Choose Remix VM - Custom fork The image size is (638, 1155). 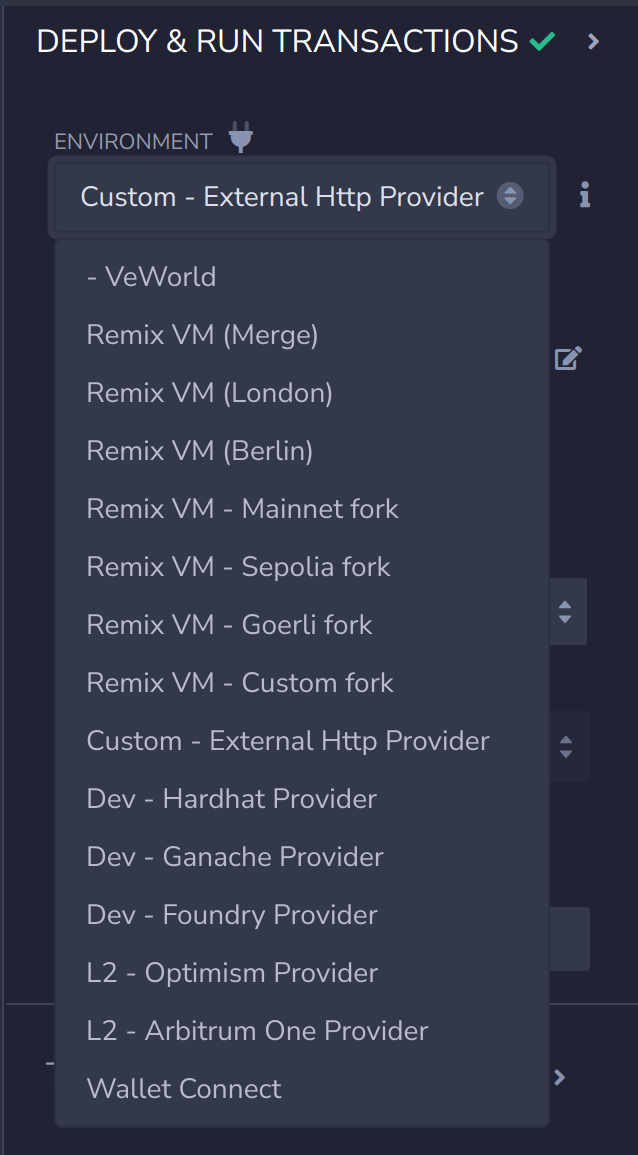coord(240,683)
